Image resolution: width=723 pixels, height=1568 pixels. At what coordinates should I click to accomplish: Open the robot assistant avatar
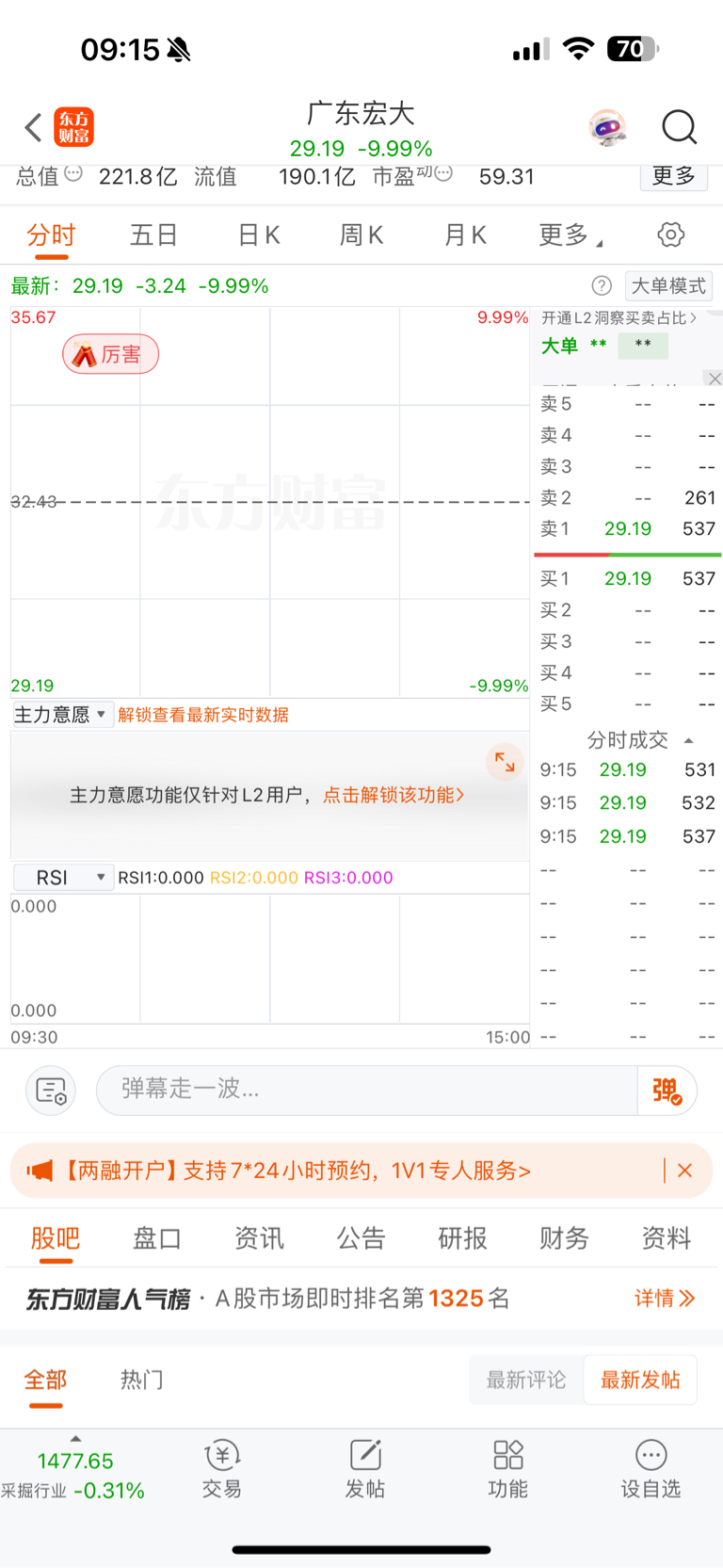tap(608, 127)
